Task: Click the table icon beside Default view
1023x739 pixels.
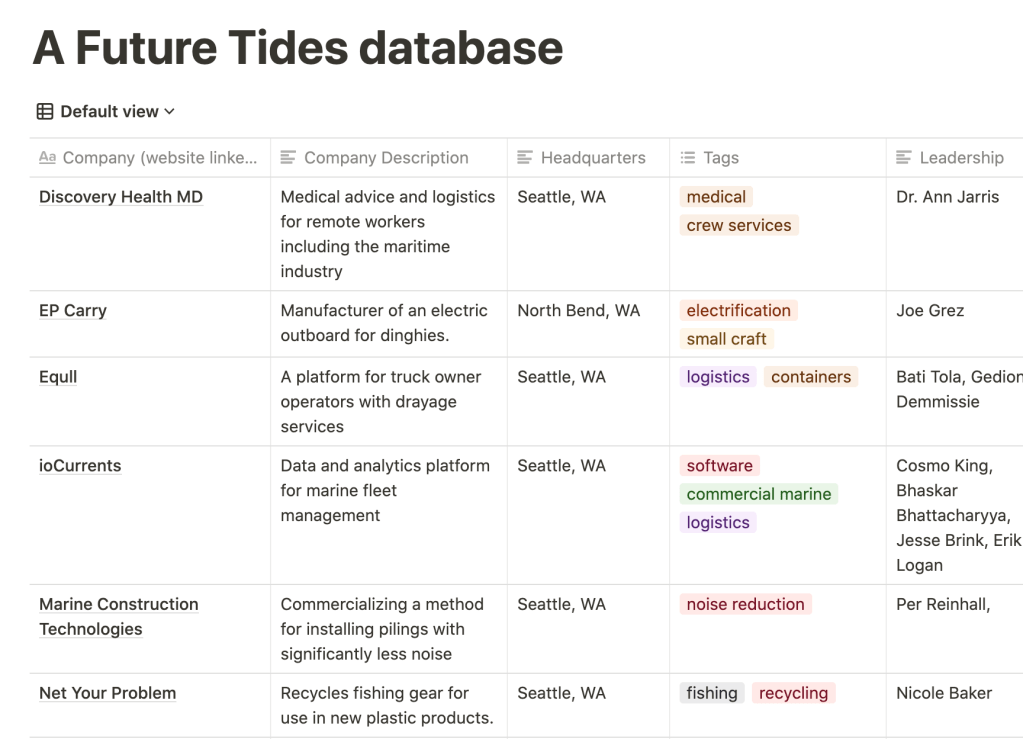Action: click(x=45, y=112)
